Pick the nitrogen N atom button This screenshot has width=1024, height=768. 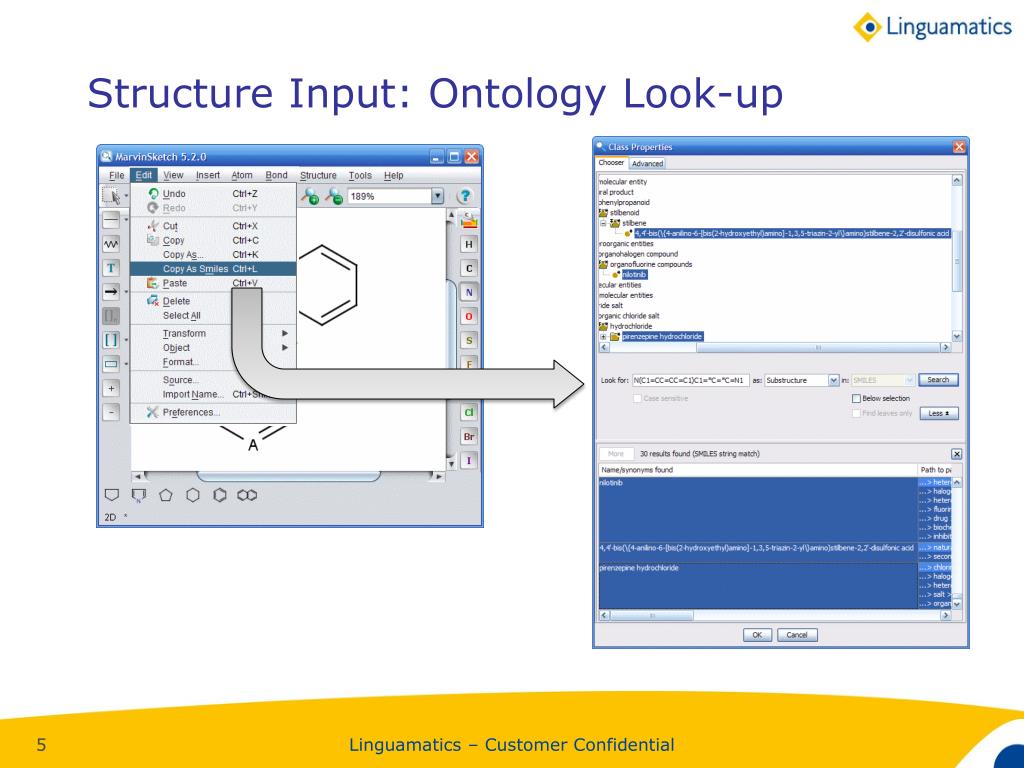[x=468, y=293]
